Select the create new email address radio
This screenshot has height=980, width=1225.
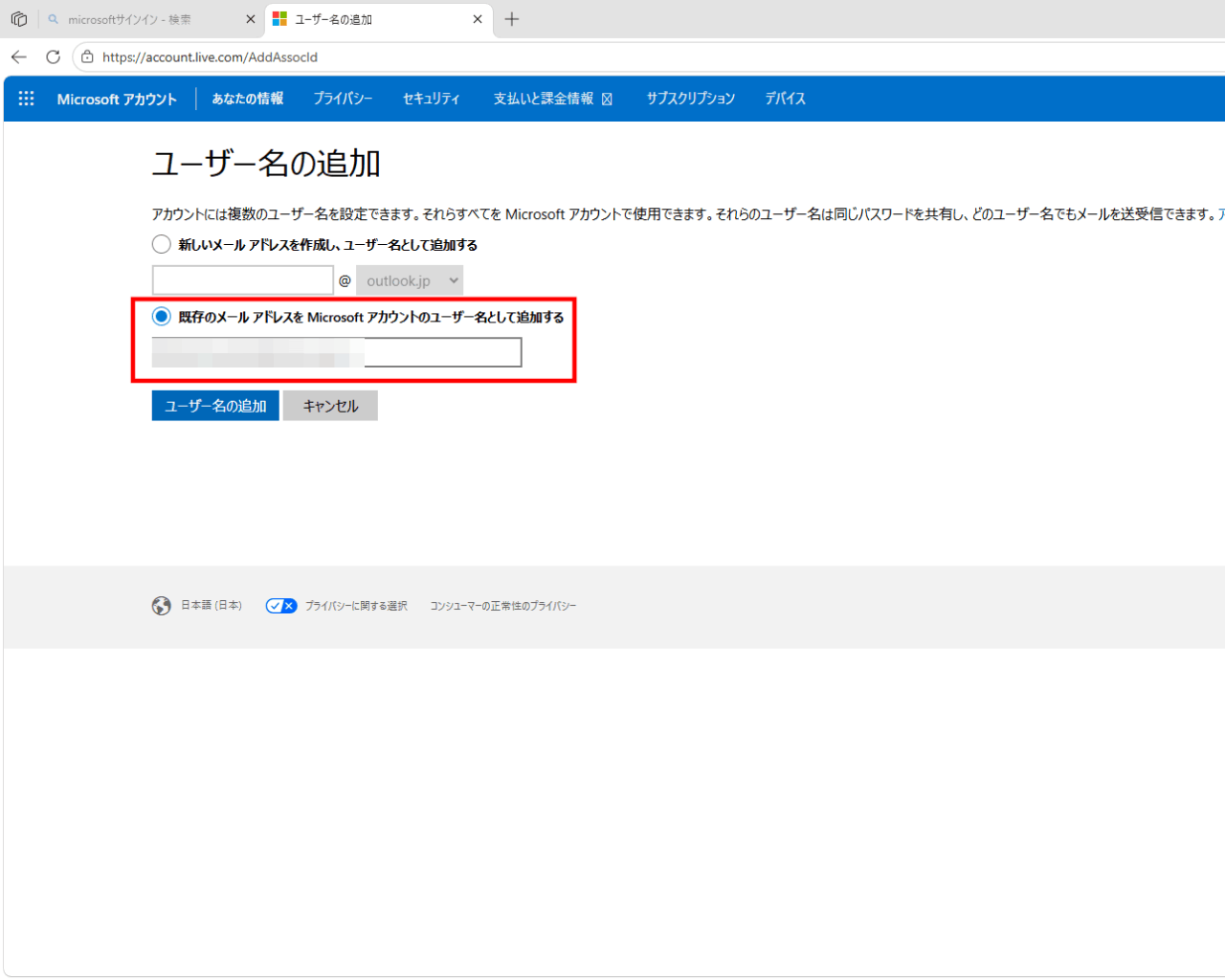[x=162, y=244]
